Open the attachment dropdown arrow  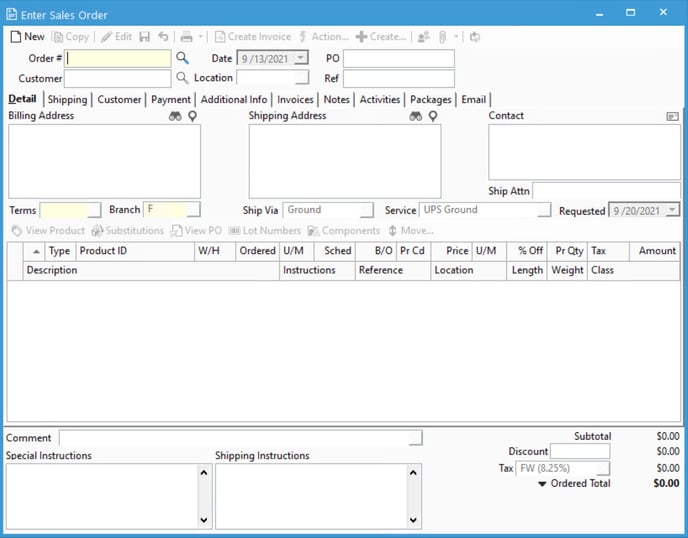456,37
